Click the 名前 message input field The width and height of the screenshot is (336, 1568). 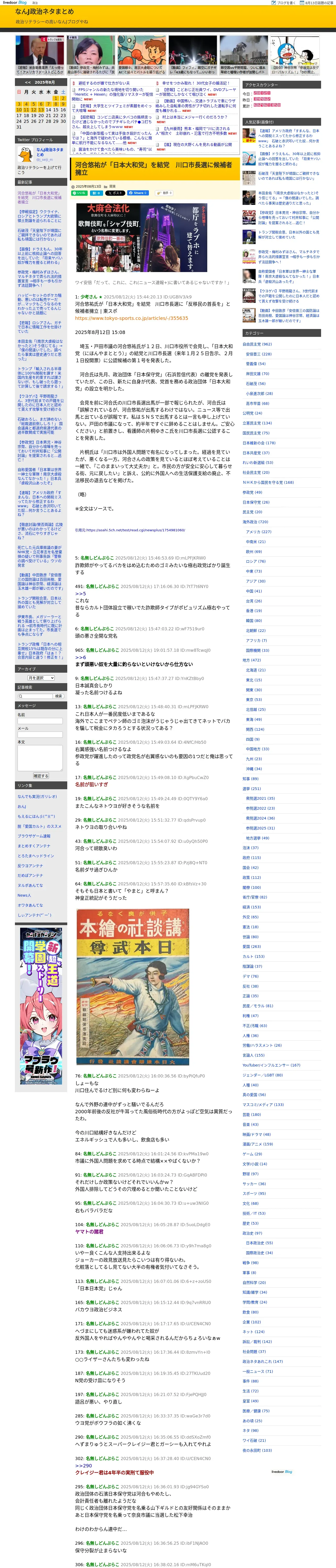pyautogui.click(x=40, y=721)
